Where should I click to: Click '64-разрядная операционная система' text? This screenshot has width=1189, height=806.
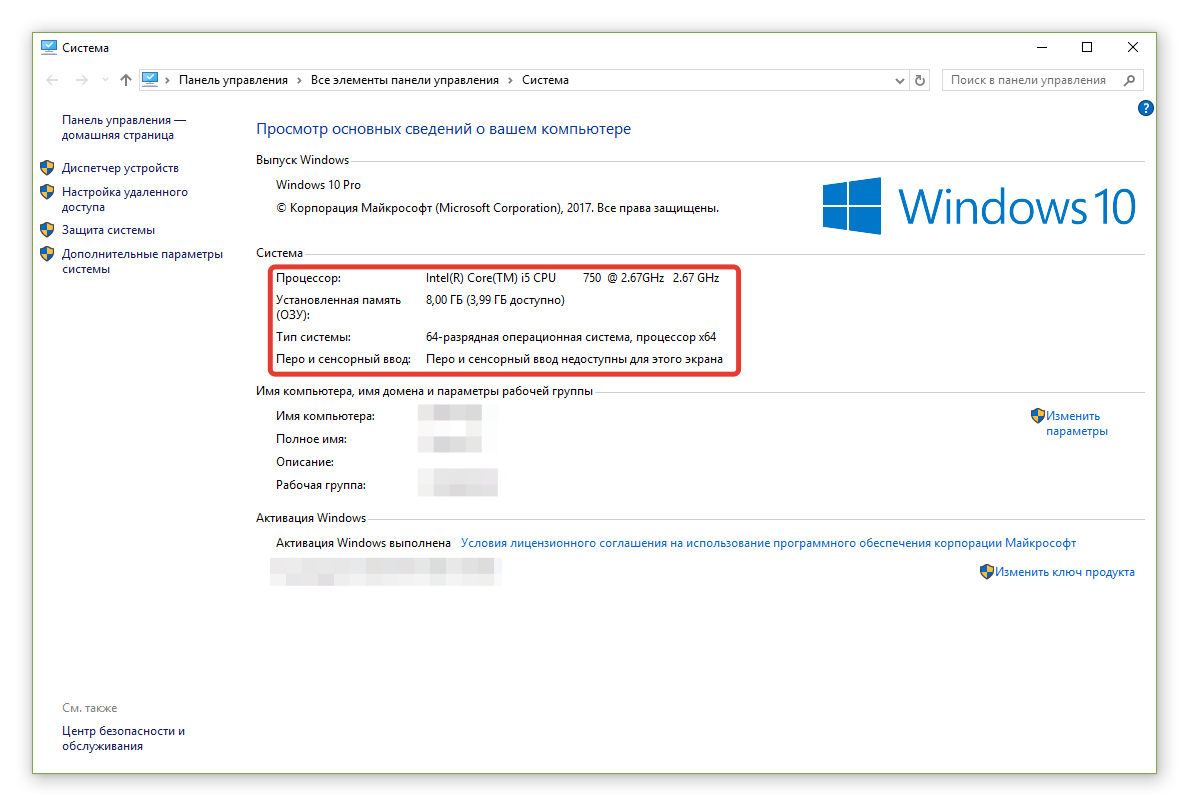[x=528, y=337]
